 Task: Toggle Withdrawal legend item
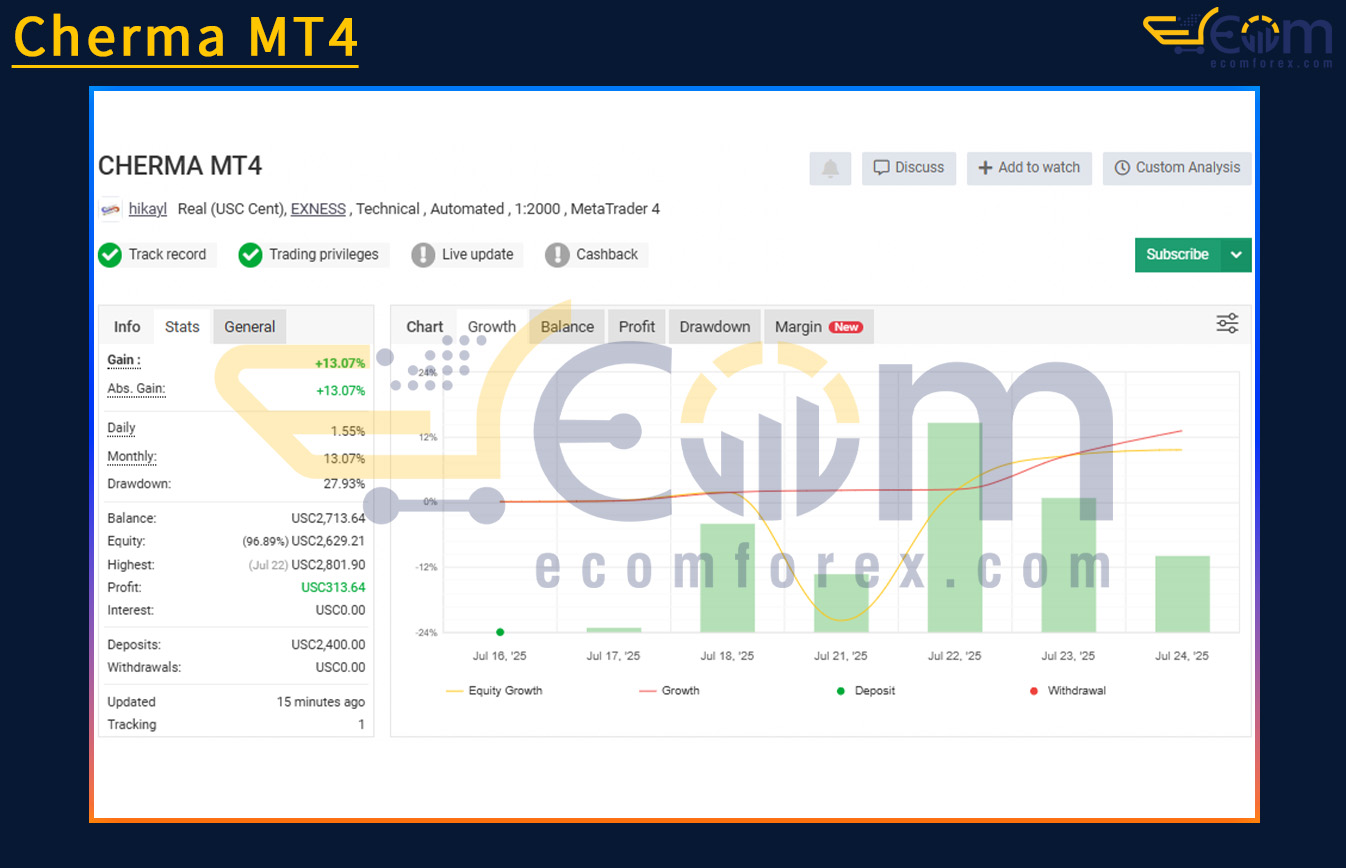coord(1067,691)
